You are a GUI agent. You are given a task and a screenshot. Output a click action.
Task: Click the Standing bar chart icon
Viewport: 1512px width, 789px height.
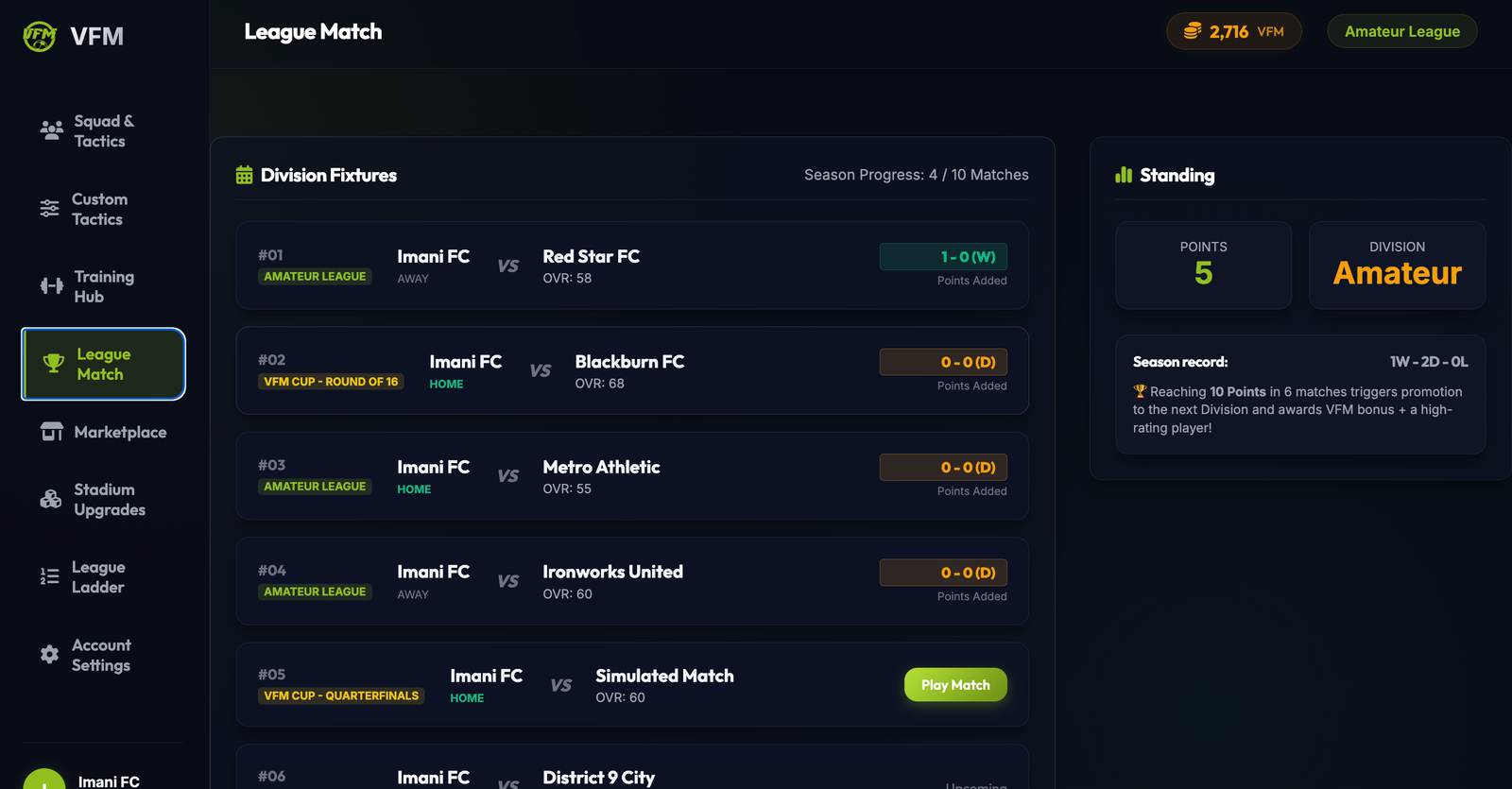coord(1124,175)
